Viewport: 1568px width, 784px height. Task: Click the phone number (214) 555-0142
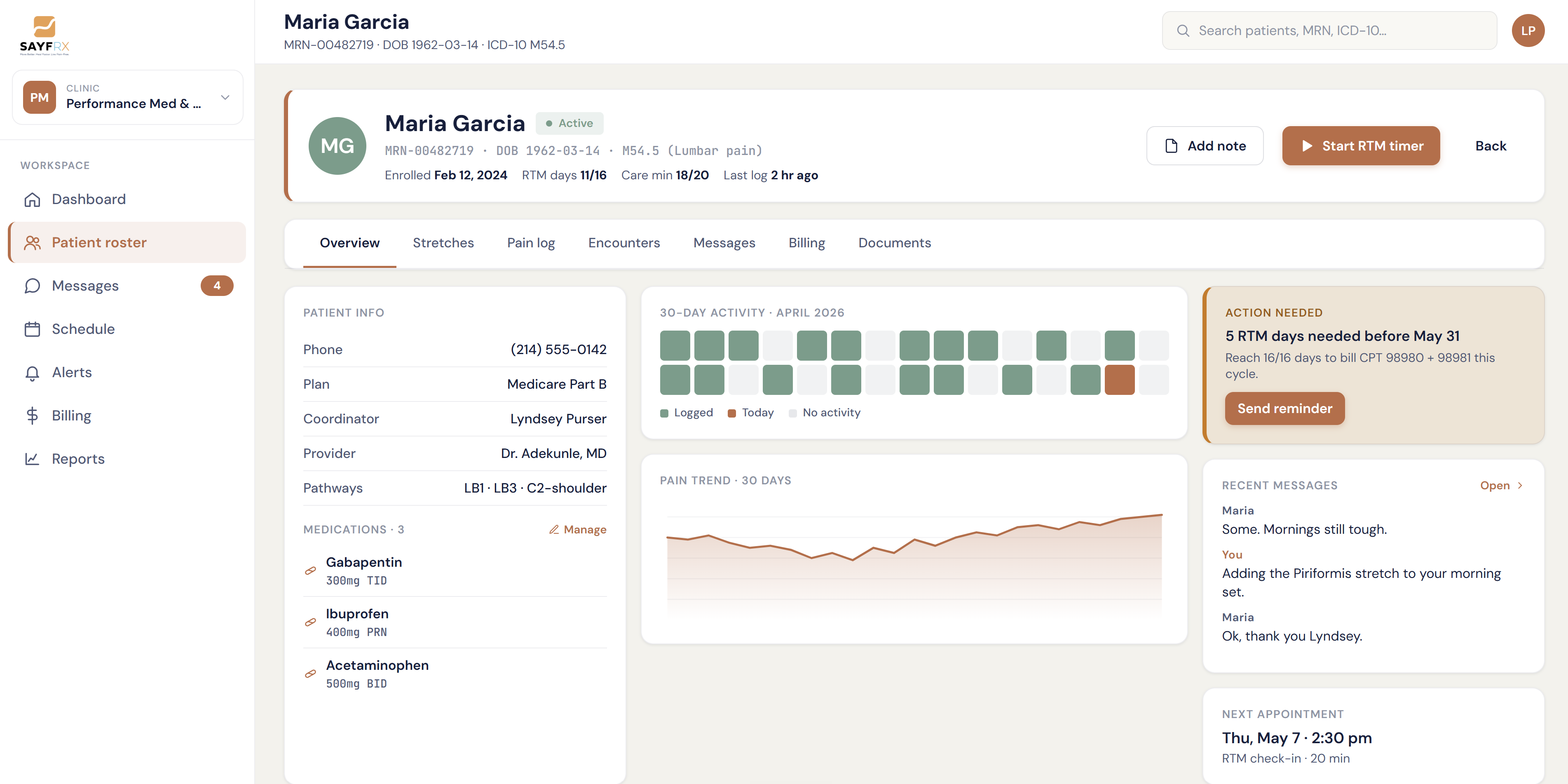558,350
